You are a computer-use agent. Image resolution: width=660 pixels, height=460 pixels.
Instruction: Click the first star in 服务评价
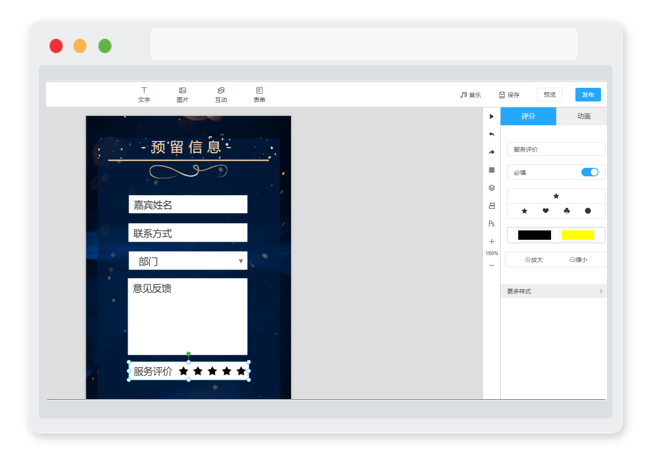pos(184,371)
